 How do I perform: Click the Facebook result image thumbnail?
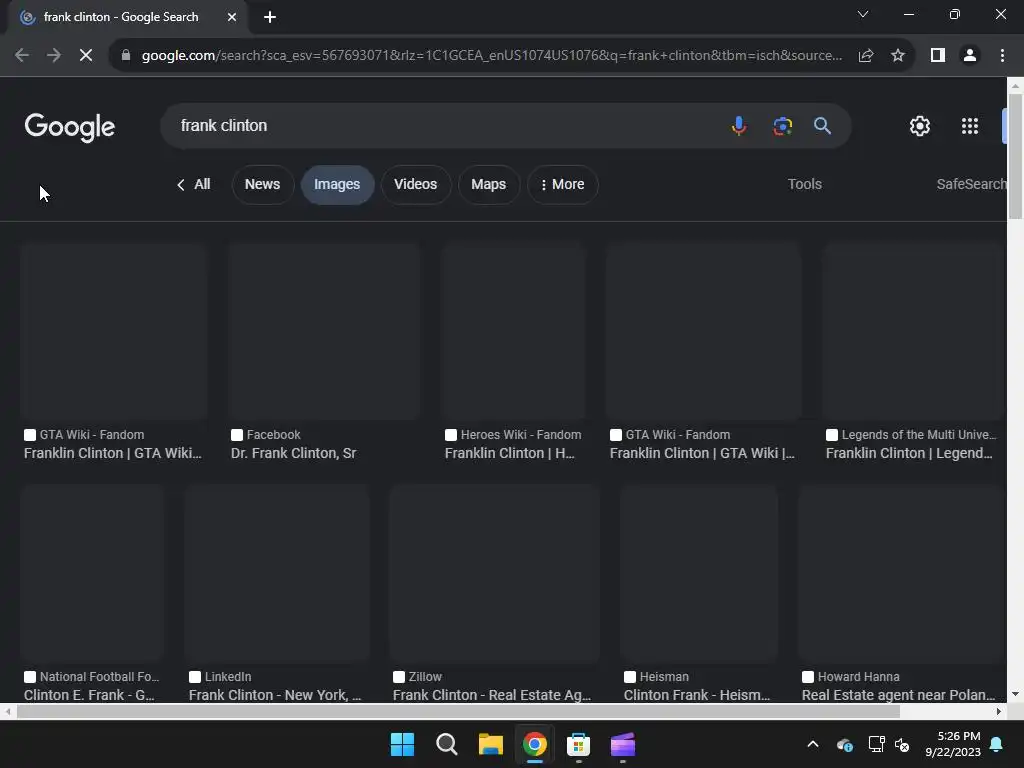325,331
